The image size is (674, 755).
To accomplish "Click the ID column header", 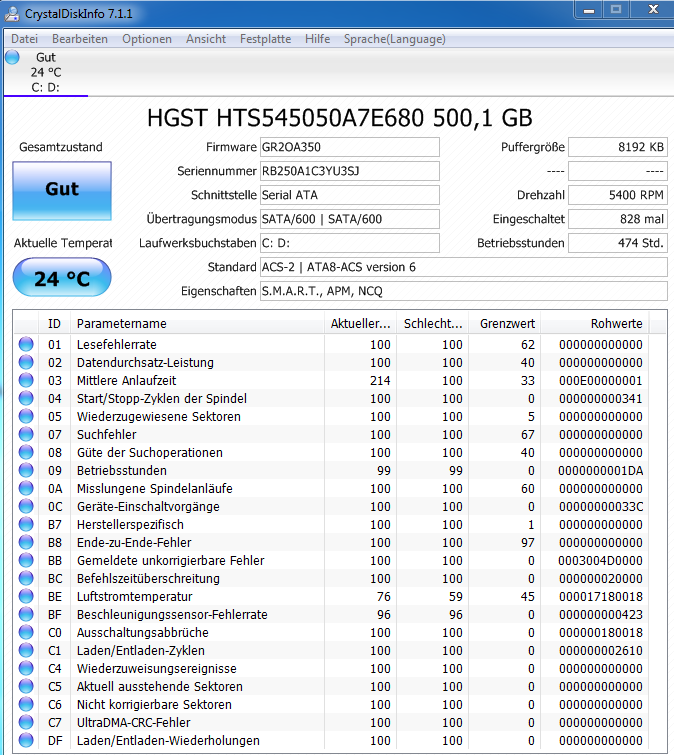I will point(54,324).
